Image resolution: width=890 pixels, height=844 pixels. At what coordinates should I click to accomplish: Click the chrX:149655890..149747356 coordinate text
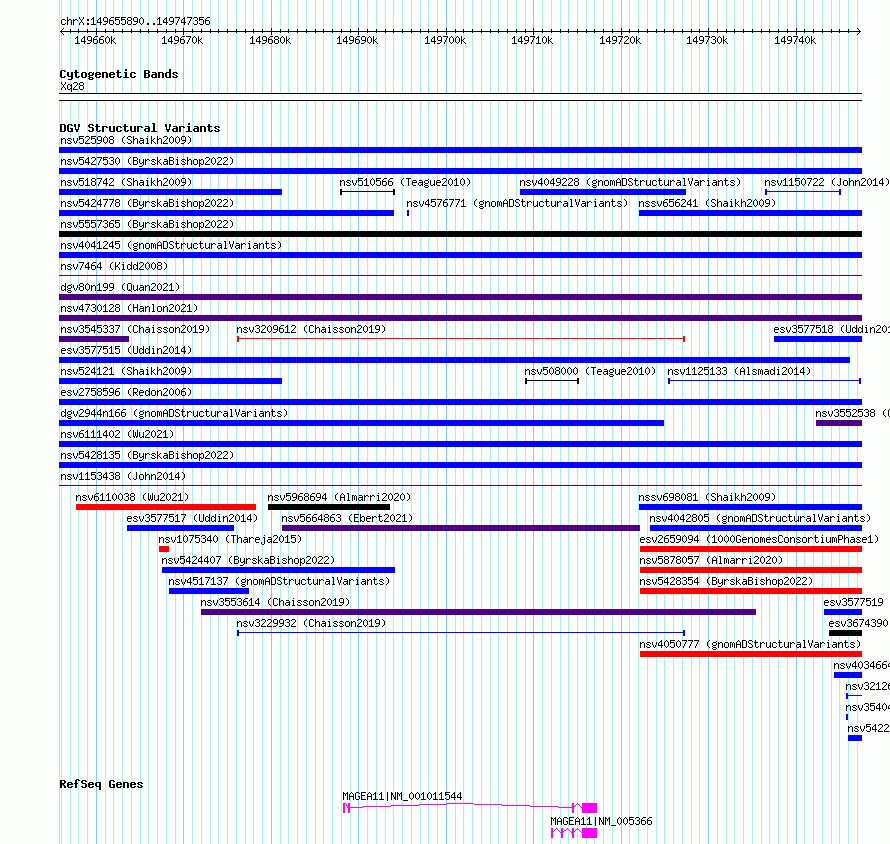pos(135,22)
